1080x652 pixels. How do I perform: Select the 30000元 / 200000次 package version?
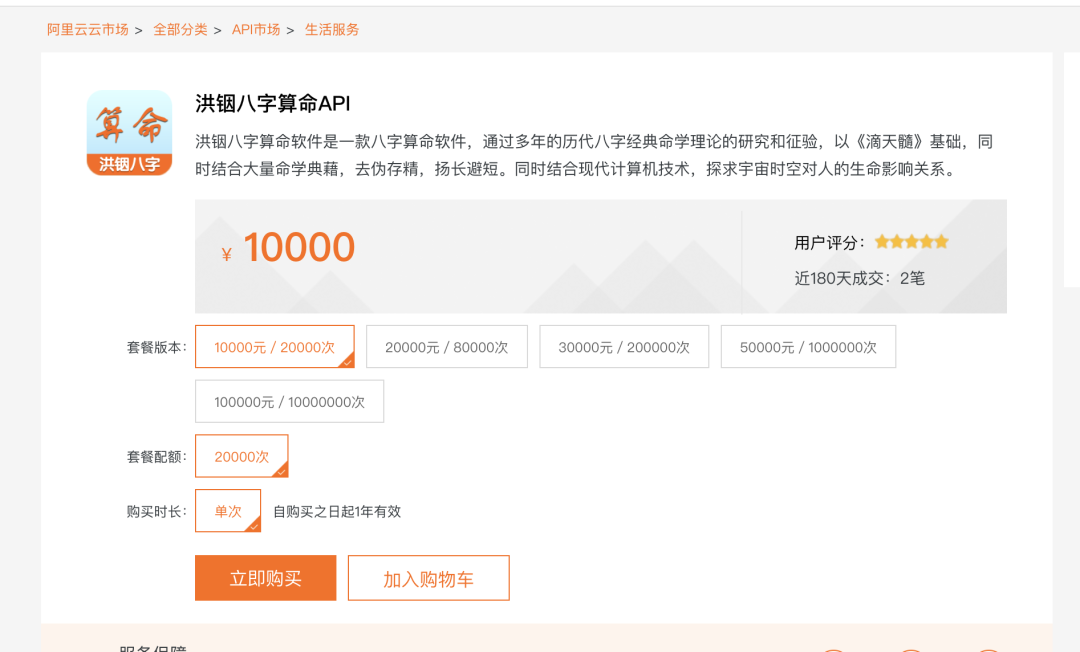click(x=624, y=346)
